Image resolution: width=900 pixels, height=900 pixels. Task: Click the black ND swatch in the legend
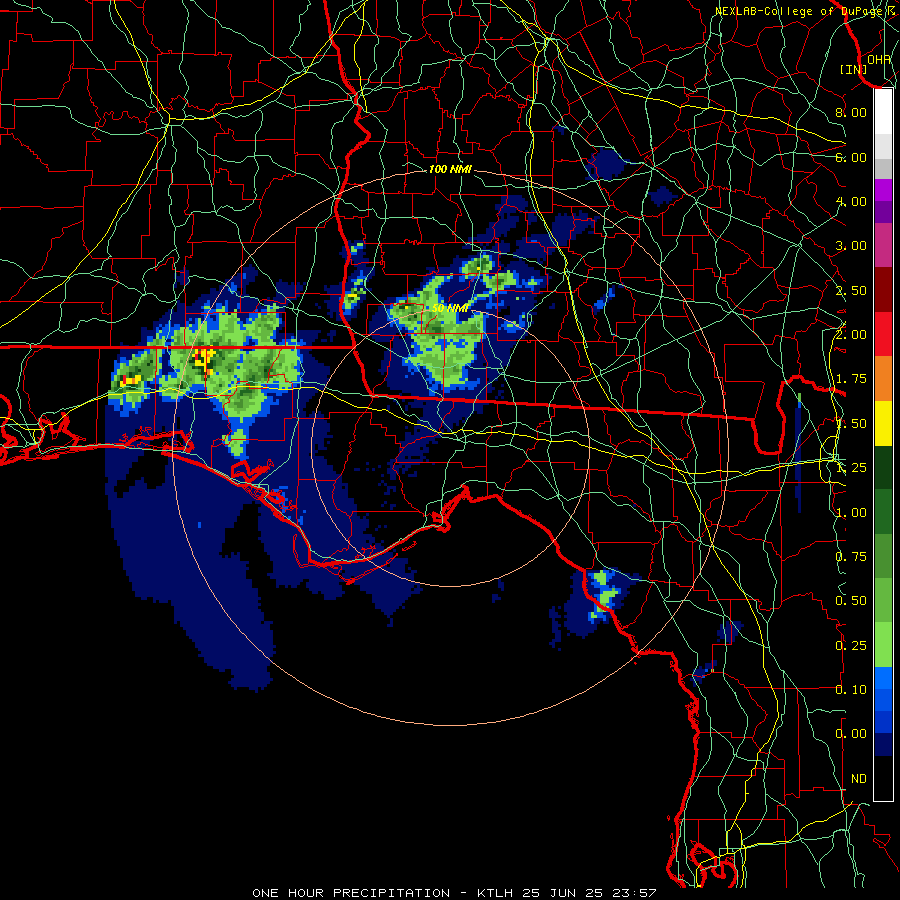883,778
